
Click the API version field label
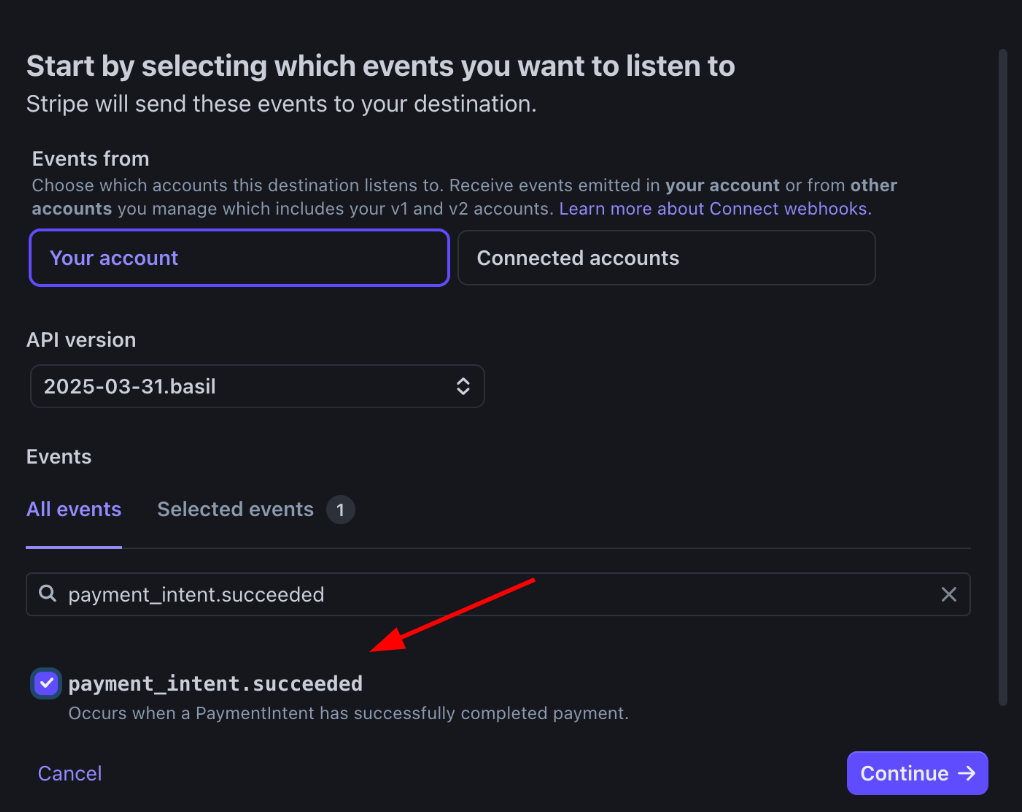click(81, 340)
